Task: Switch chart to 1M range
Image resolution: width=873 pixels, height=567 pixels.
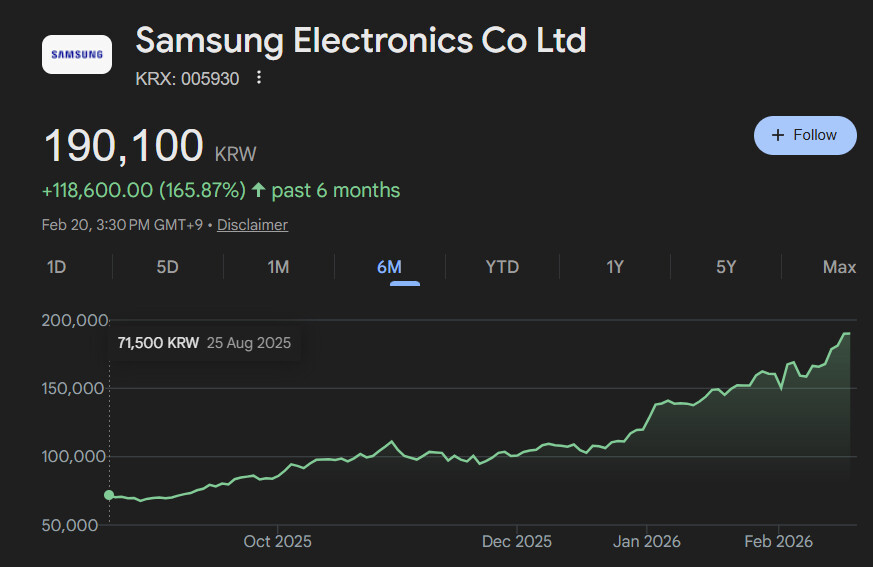Action: coord(278,267)
